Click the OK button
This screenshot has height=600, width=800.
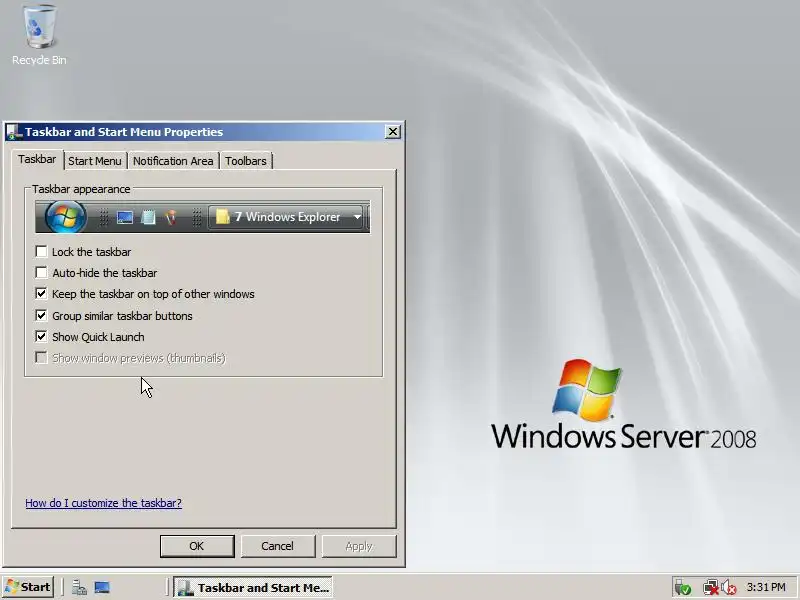[197, 546]
